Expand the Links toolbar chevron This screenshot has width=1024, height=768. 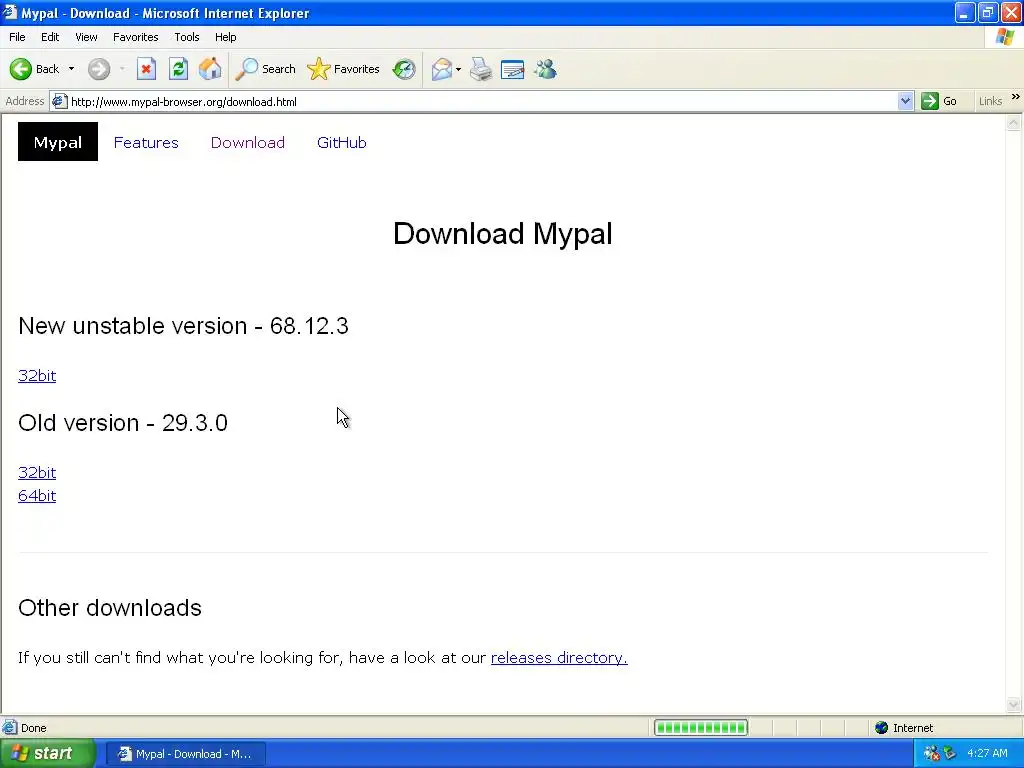(1016, 97)
